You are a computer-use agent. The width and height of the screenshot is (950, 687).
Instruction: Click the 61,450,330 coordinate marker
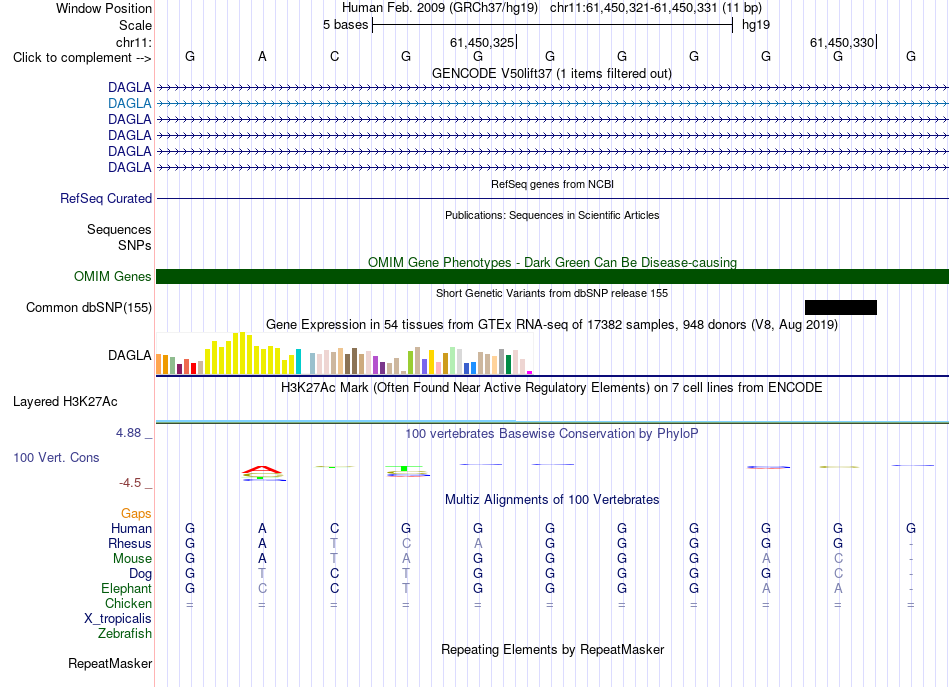pos(843,42)
